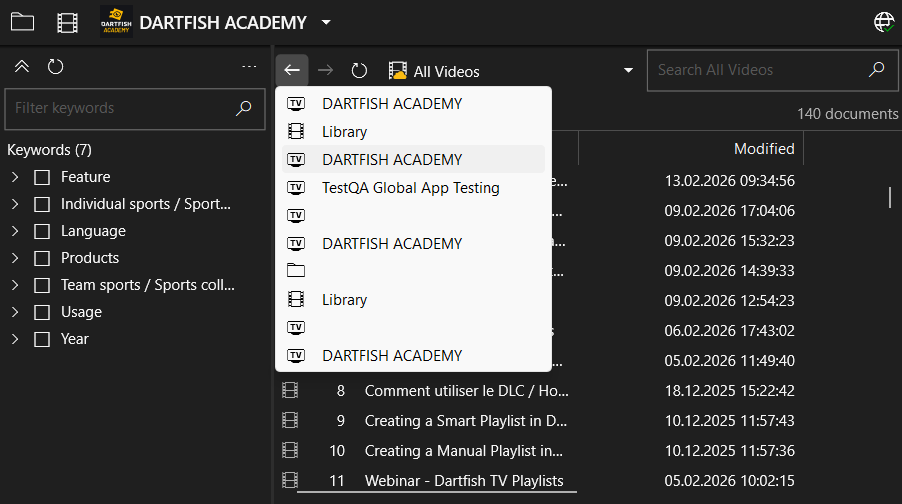
Task: Check the Individual sports keyword checkbox
Action: click(42, 204)
